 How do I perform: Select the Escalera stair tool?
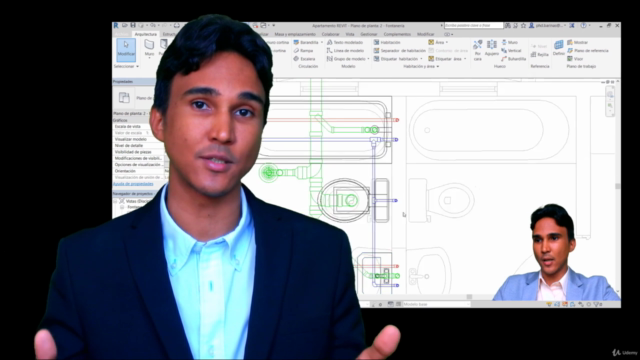[304, 59]
